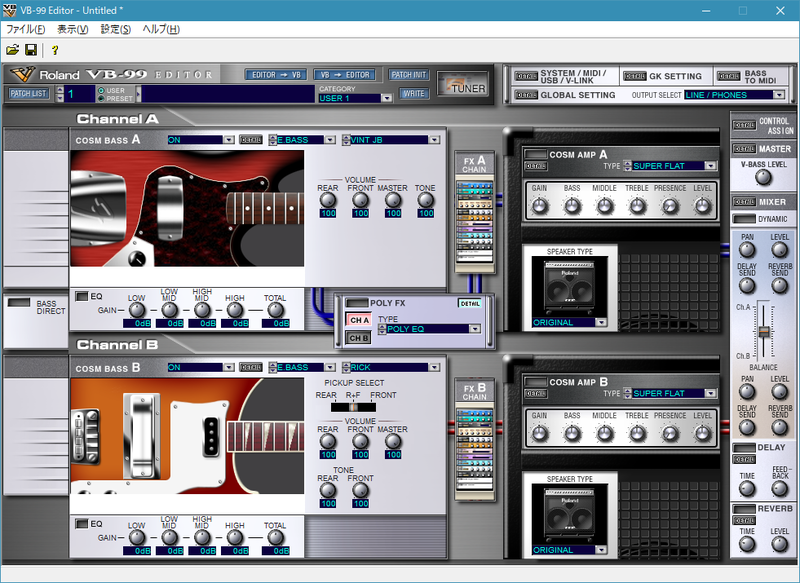Toggle the REVERB on/off switch
Image resolution: width=800 pixels, height=583 pixels.
(x=744, y=509)
